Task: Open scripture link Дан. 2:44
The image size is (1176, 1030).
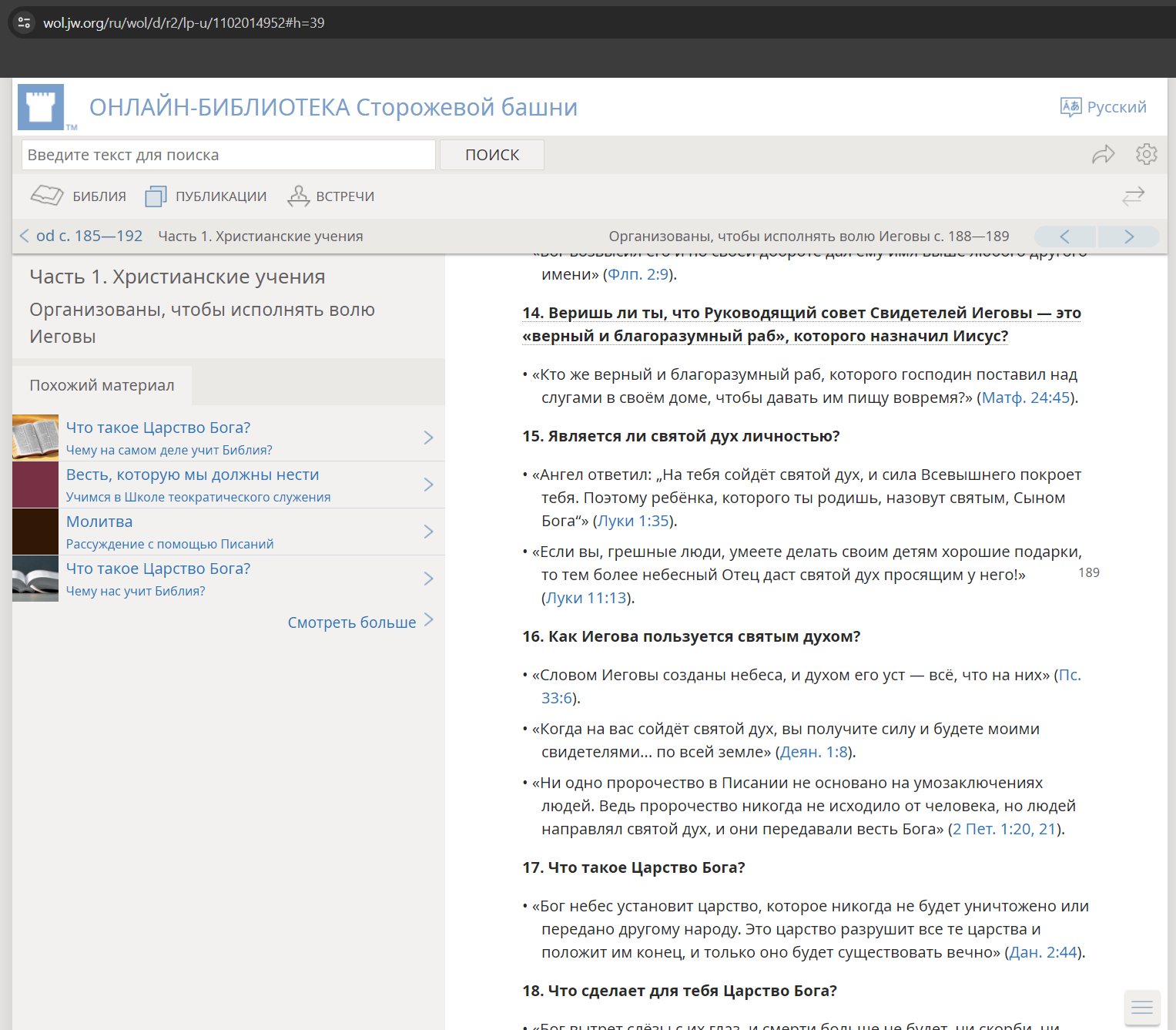Action: click(1043, 952)
